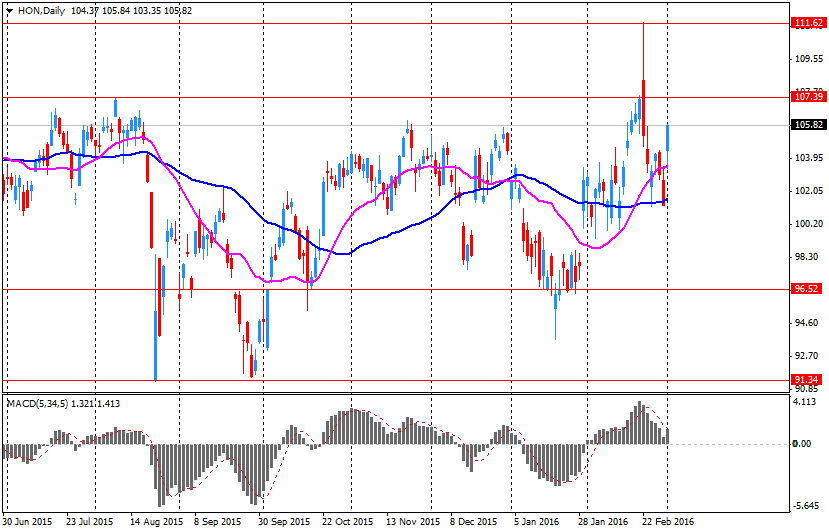This screenshot has height=530, width=829.
Task: Click the 22 Oct 2015 date label
Action: tap(347, 522)
